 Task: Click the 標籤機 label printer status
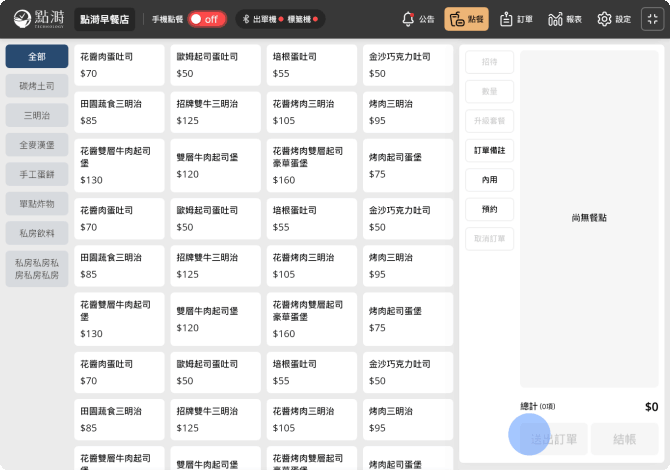coord(302,19)
